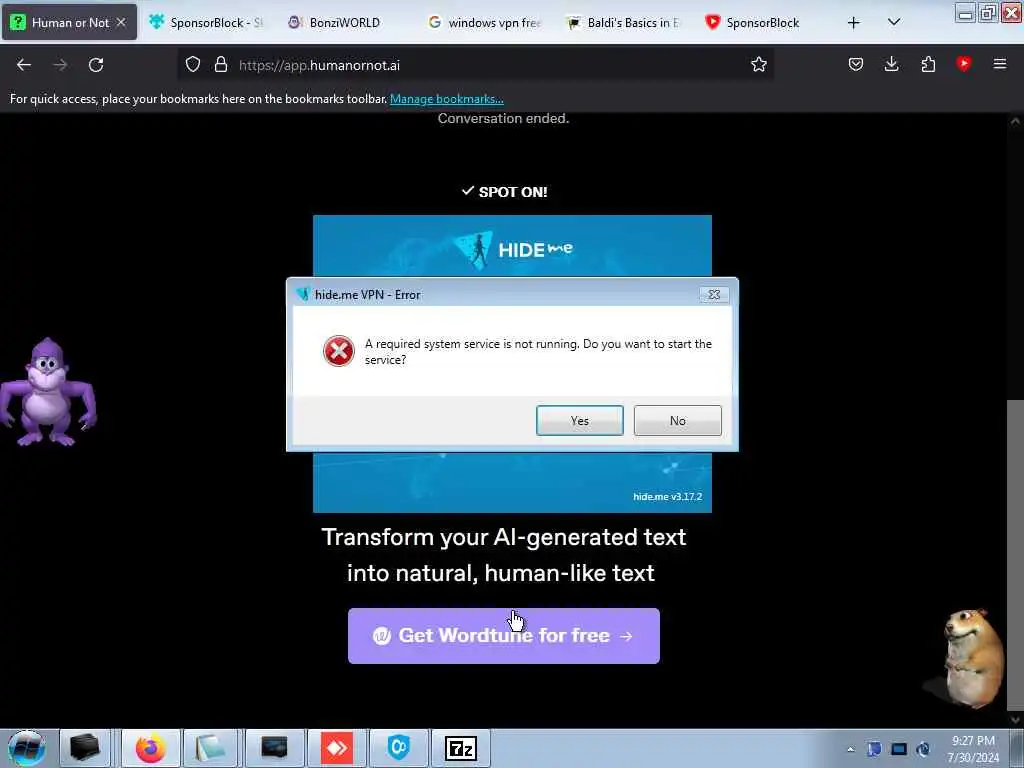Close the Human or Not tab
Screen dimensions: 1024x768
pos(121,22)
